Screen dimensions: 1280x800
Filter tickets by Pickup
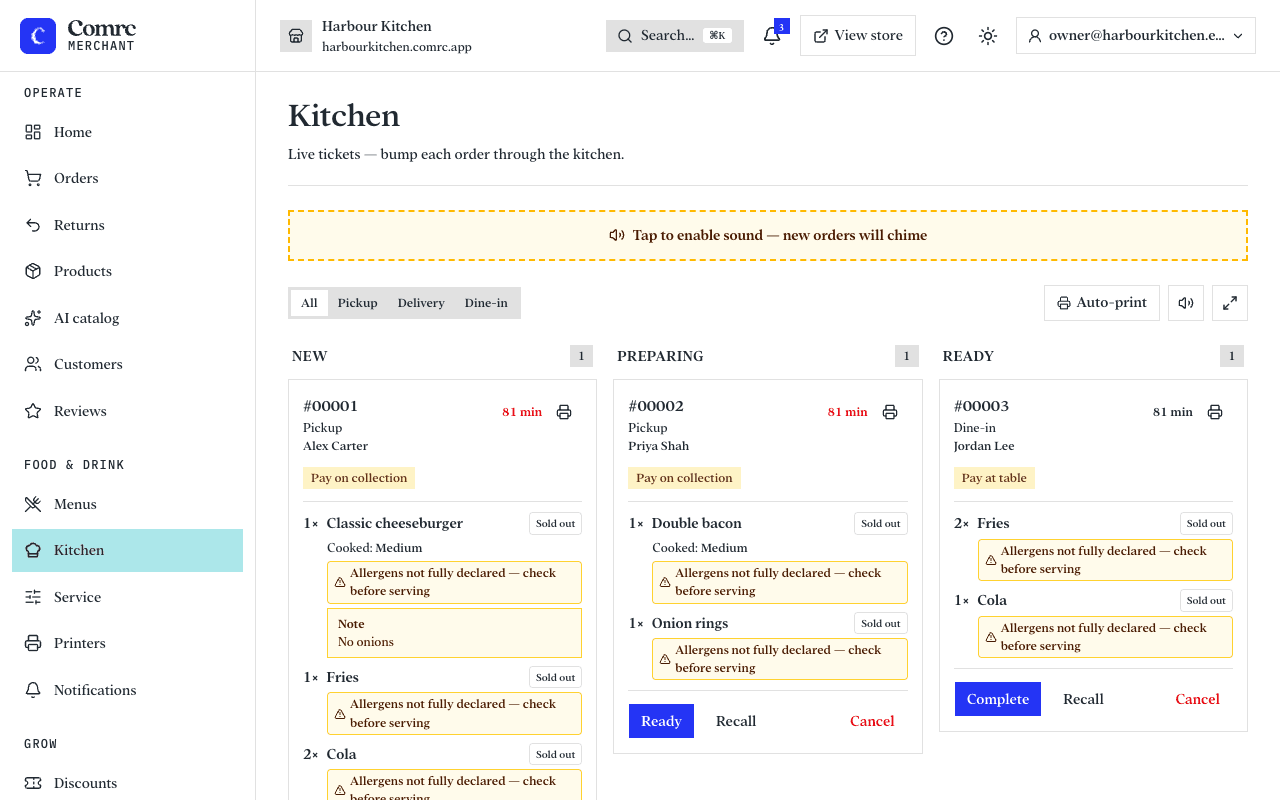(x=358, y=303)
